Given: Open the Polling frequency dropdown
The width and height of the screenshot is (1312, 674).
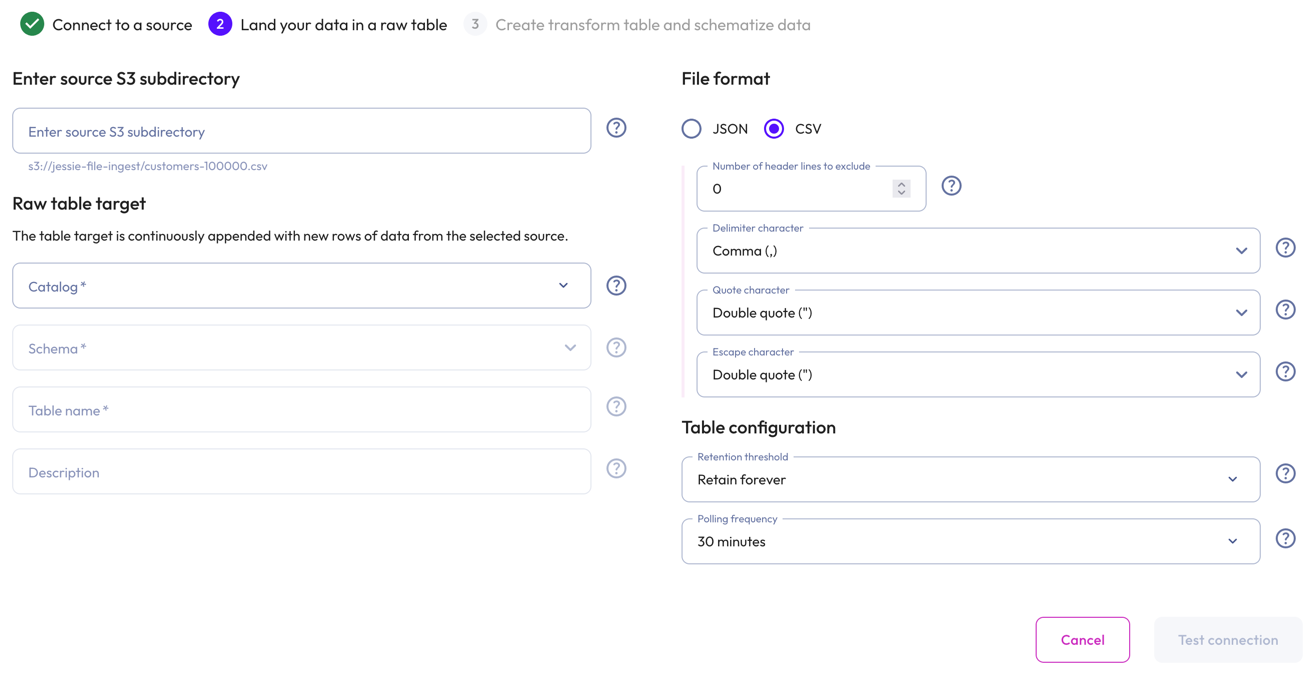Looking at the screenshot, I should coord(1233,541).
